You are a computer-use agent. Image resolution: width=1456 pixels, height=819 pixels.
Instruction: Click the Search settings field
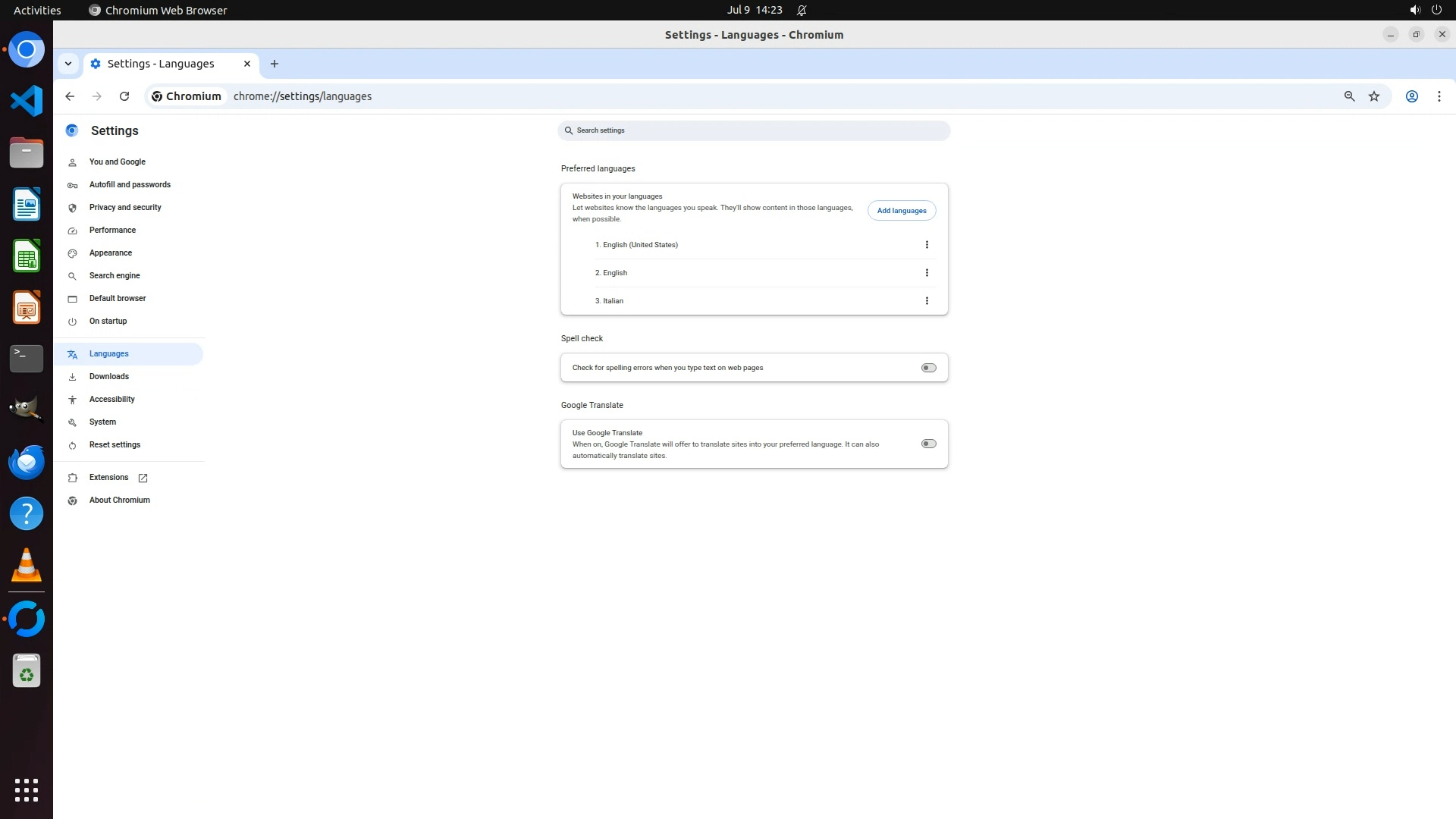(754, 130)
